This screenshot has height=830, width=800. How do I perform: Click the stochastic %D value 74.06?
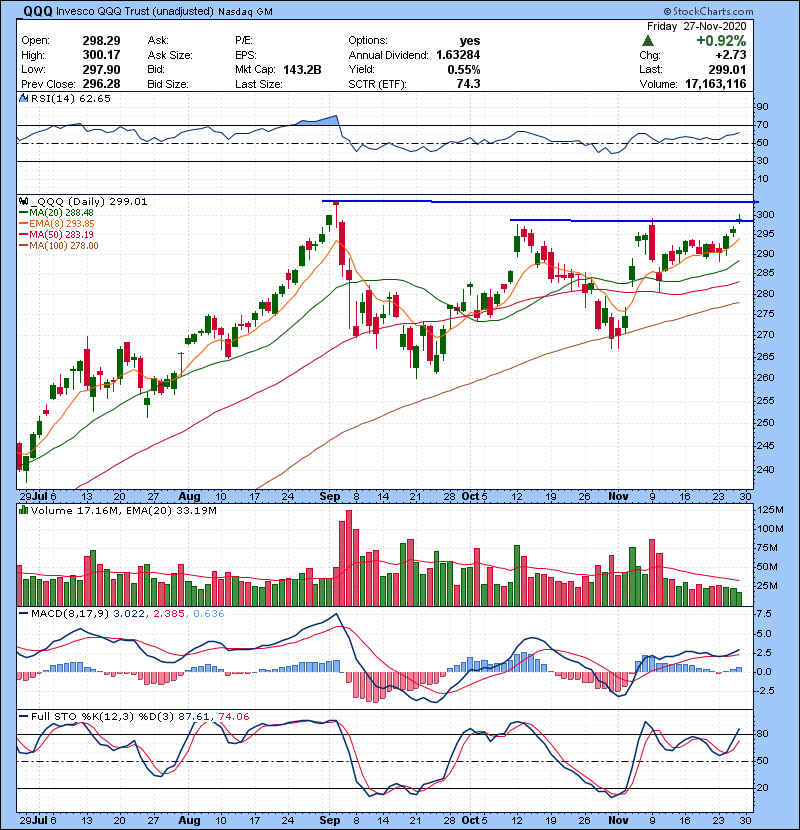233,716
